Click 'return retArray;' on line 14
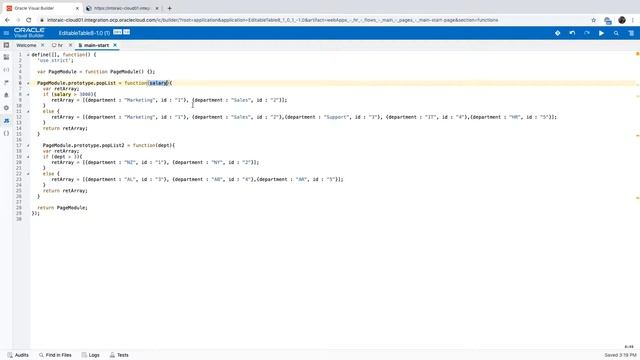The height and width of the screenshot is (360, 640). click(65, 129)
